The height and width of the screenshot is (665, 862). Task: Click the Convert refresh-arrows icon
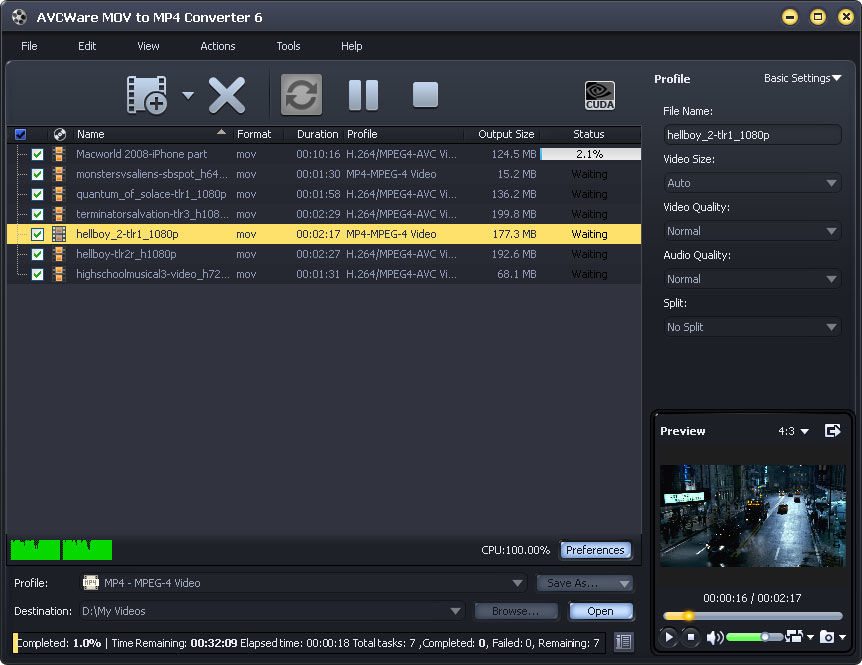(x=301, y=95)
